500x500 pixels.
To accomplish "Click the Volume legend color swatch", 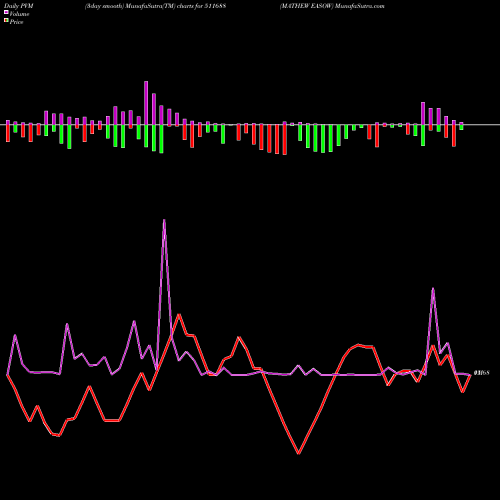I will [x=6, y=12].
